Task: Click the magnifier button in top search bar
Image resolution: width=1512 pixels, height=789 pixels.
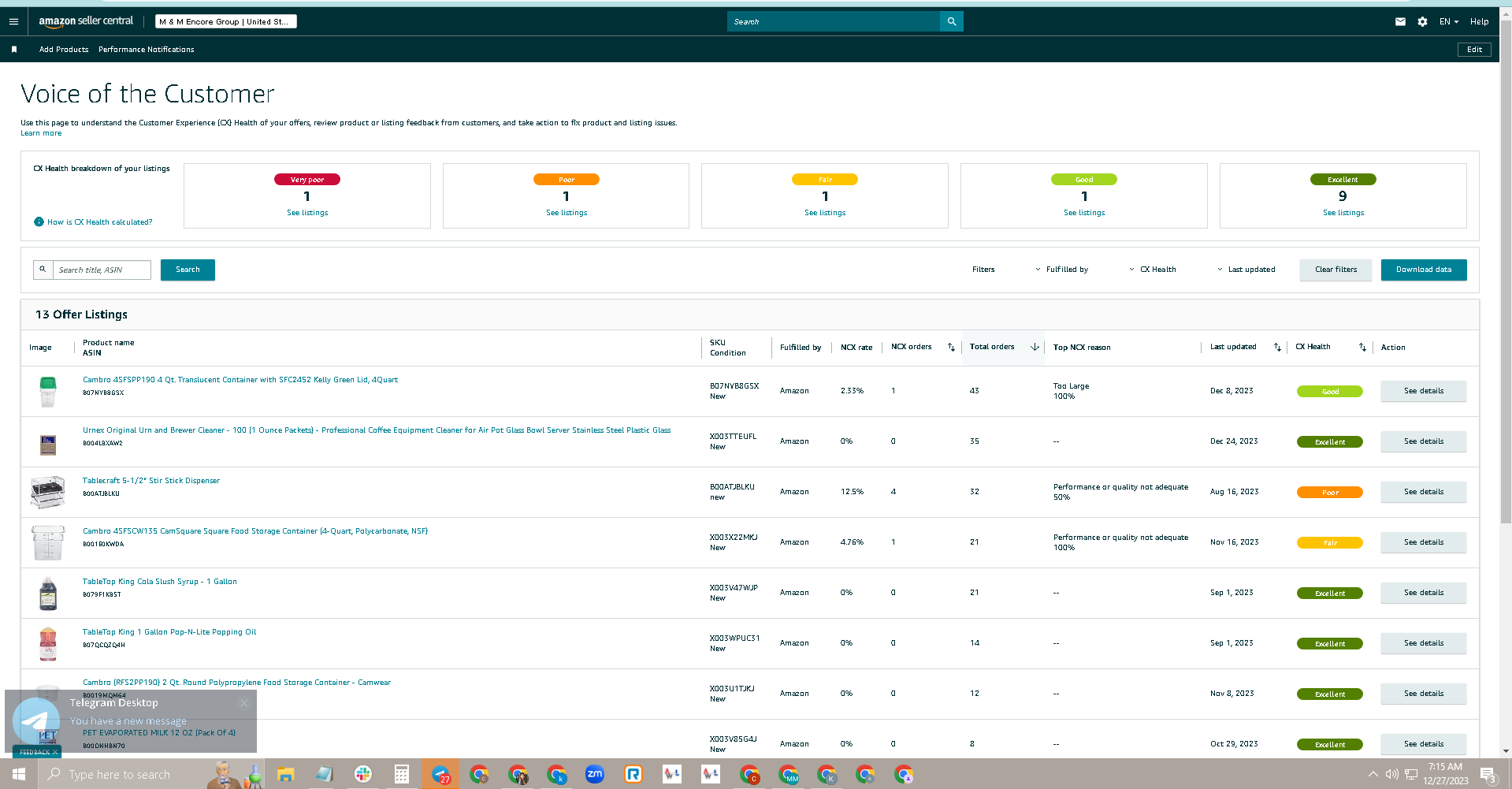Action: click(951, 21)
